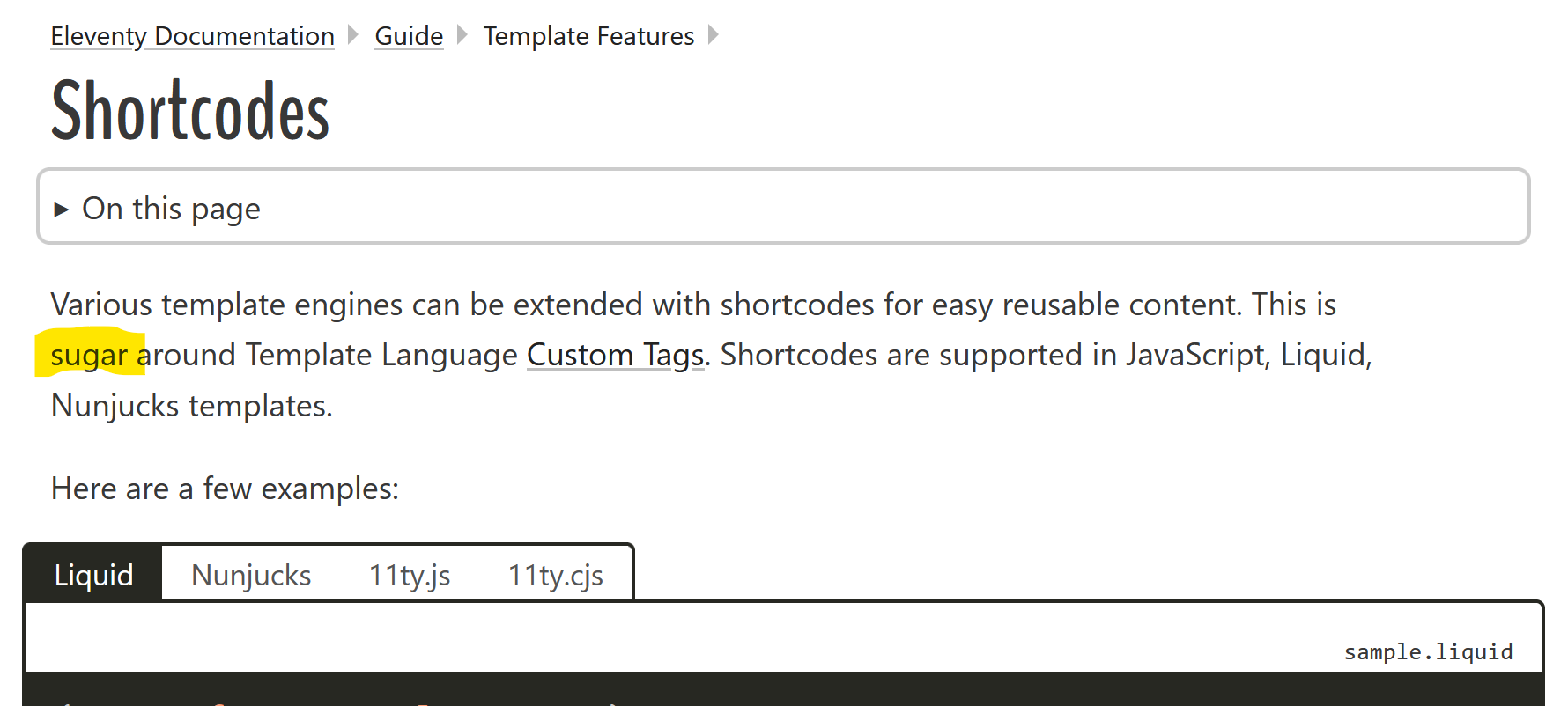Go to the Guide breadcrumb link
The image size is (1568, 706).
pyautogui.click(x=409, y=36)
